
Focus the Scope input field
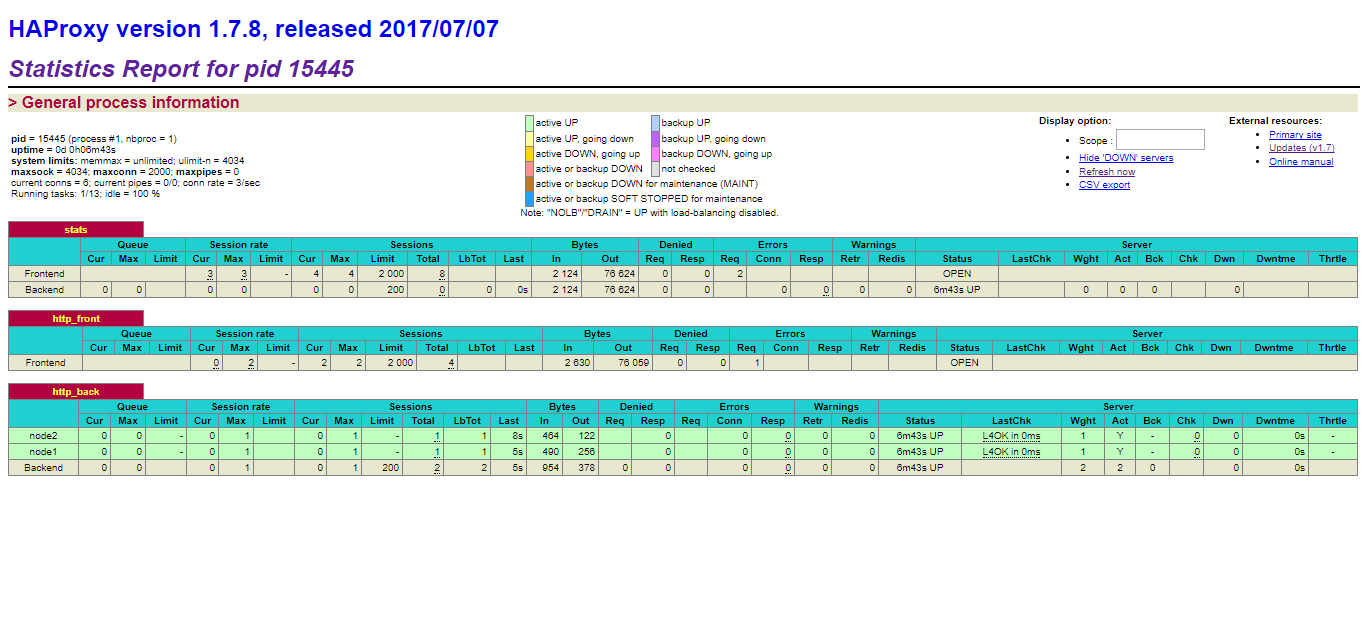point(1160,140)
